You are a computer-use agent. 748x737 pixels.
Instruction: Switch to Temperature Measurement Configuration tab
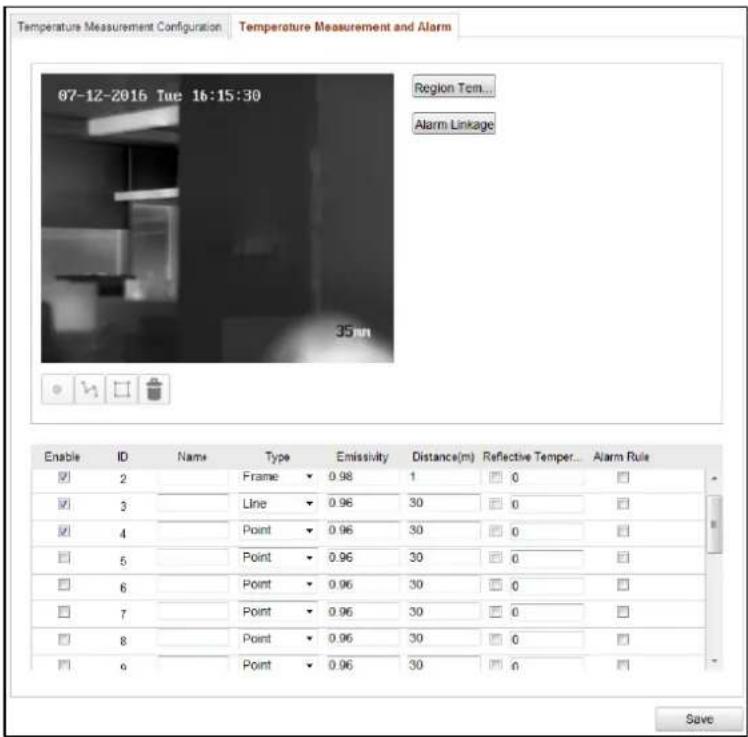[x=119, y=27]
